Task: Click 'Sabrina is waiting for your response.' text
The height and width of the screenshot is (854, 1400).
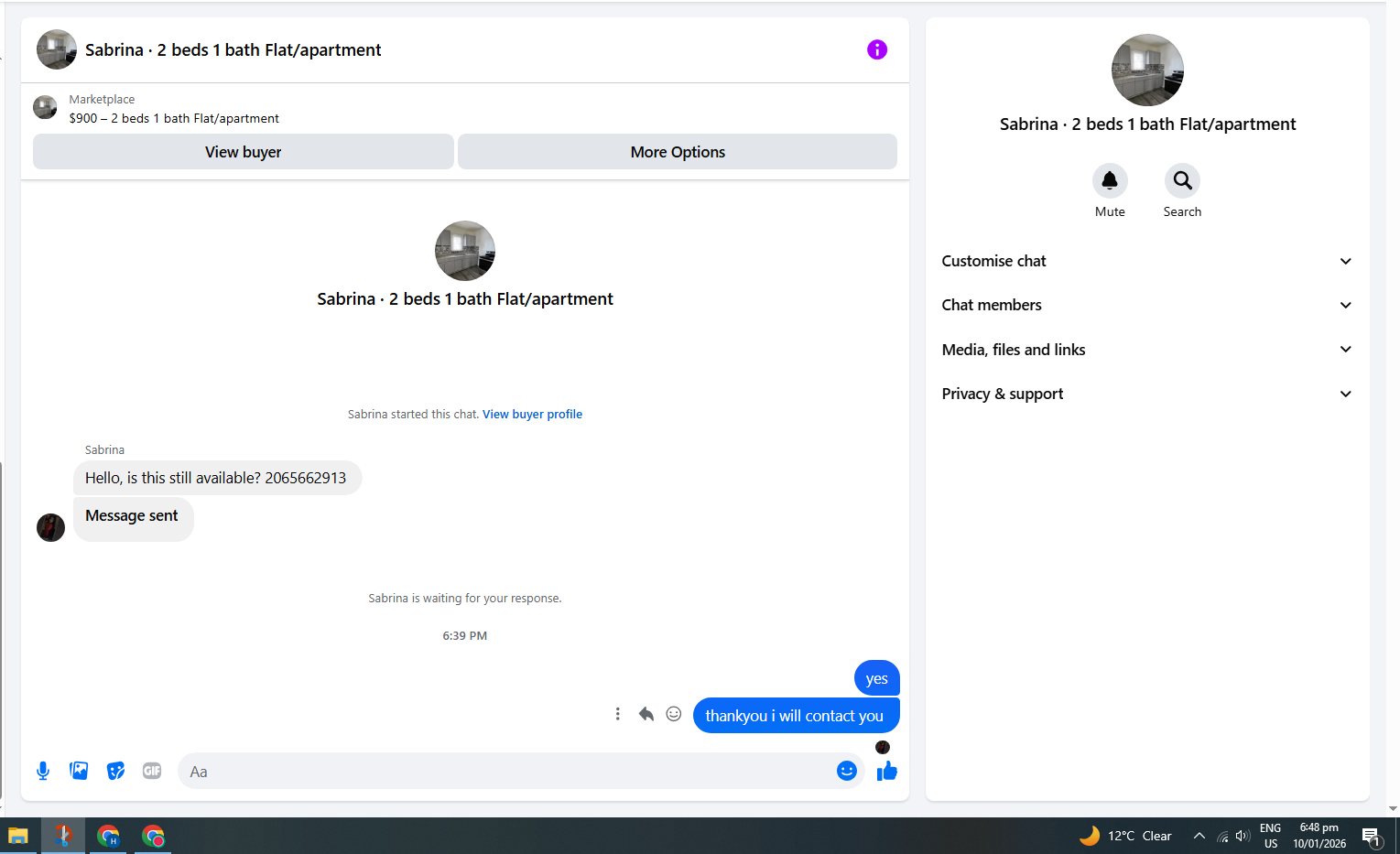Action: pos(465,599)
